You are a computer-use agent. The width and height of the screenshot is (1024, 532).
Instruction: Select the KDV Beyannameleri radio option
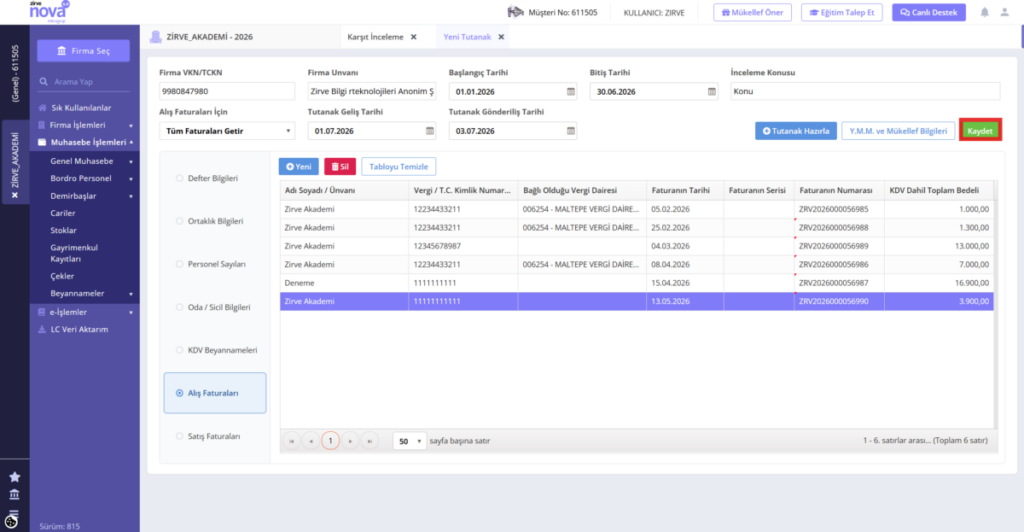click(x=180, y=351)
